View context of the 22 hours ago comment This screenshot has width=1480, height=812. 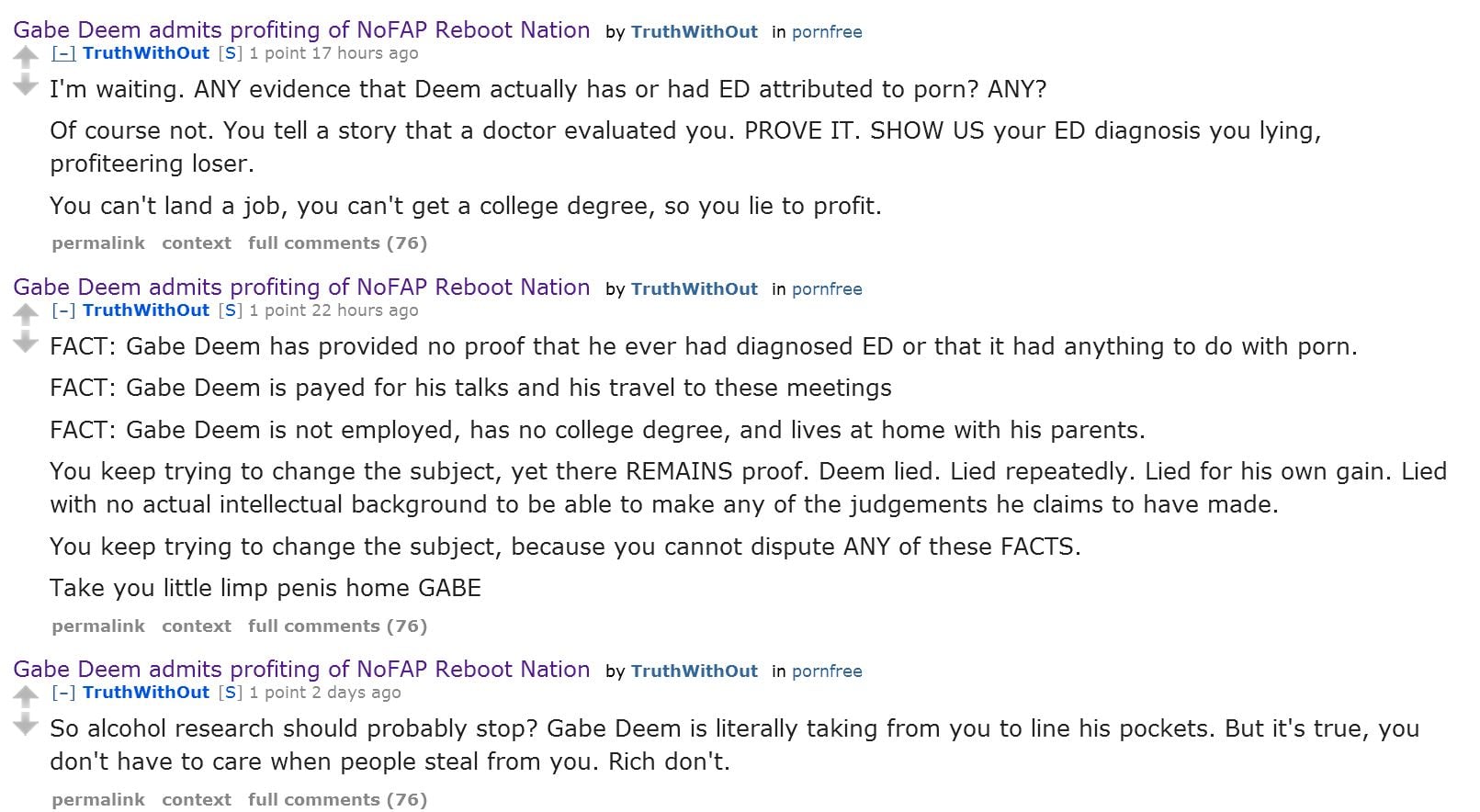[x=197, y=626]
